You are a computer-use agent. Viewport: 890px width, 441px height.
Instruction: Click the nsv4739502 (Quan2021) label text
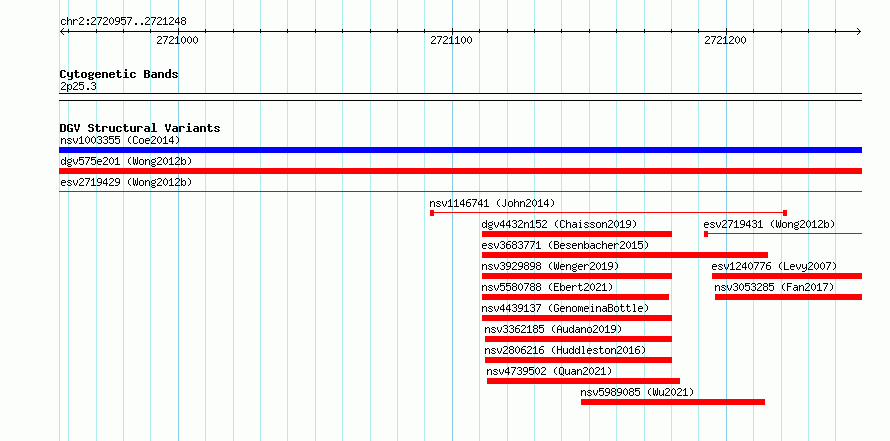click(x=549, y=371)
